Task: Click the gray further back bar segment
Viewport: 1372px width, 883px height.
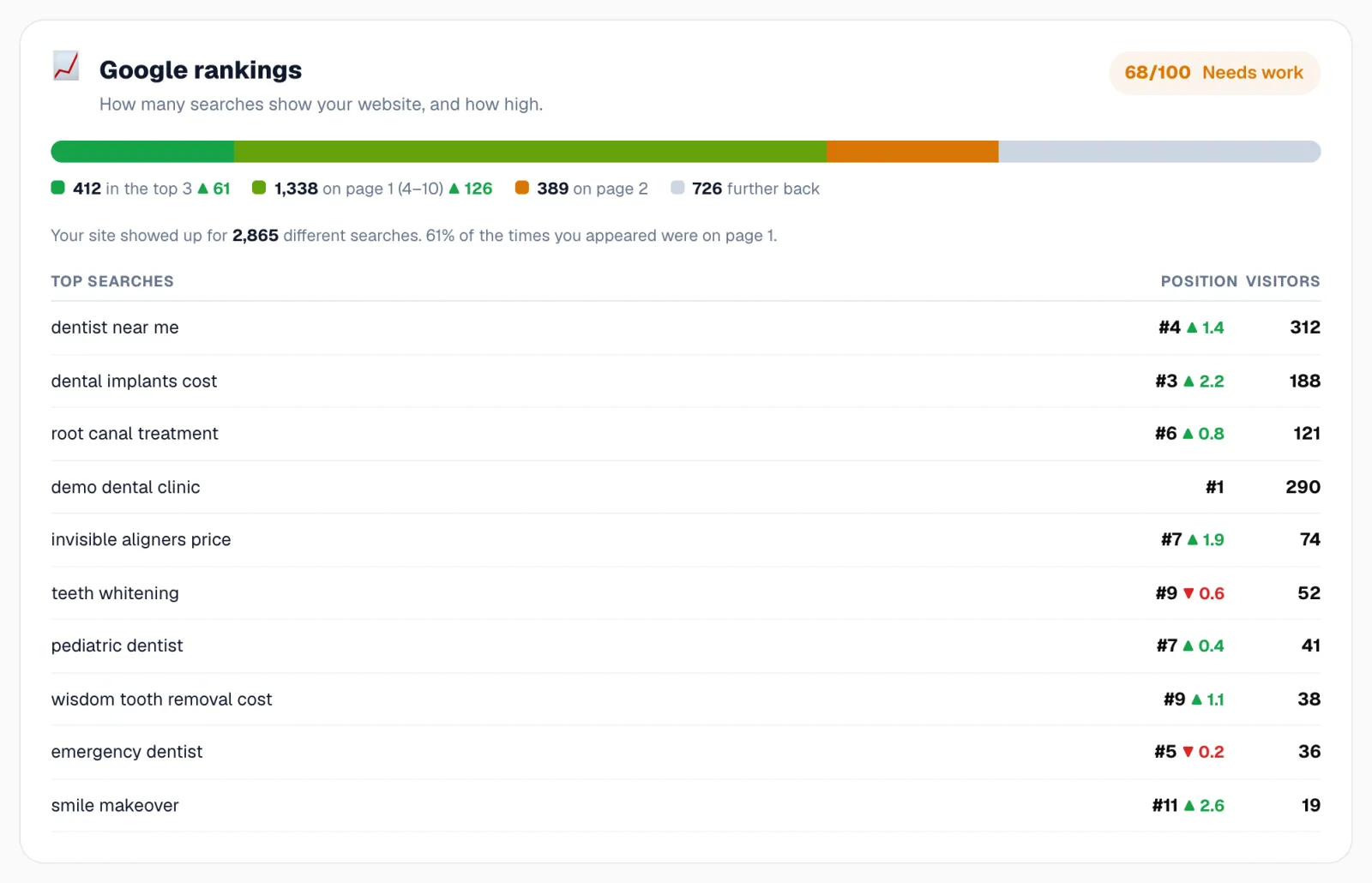Action: tap(1159, 152)
